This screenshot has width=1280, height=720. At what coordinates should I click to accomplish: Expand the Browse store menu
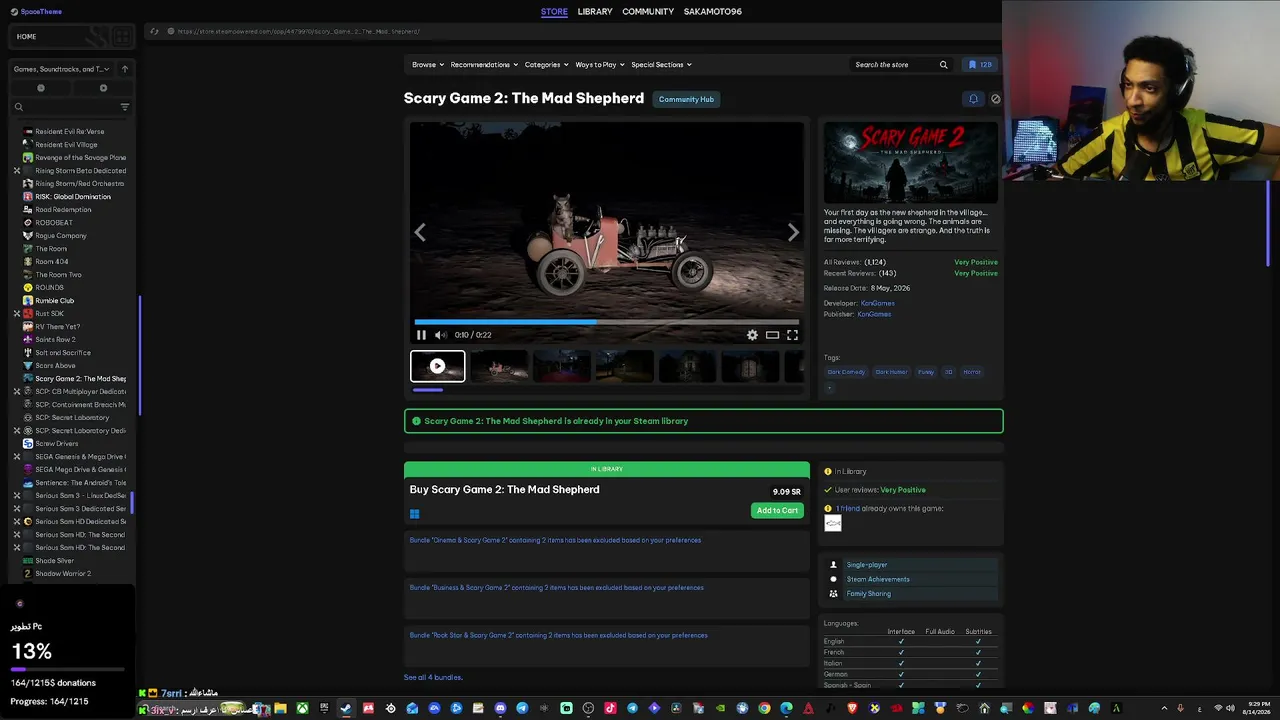428,65
